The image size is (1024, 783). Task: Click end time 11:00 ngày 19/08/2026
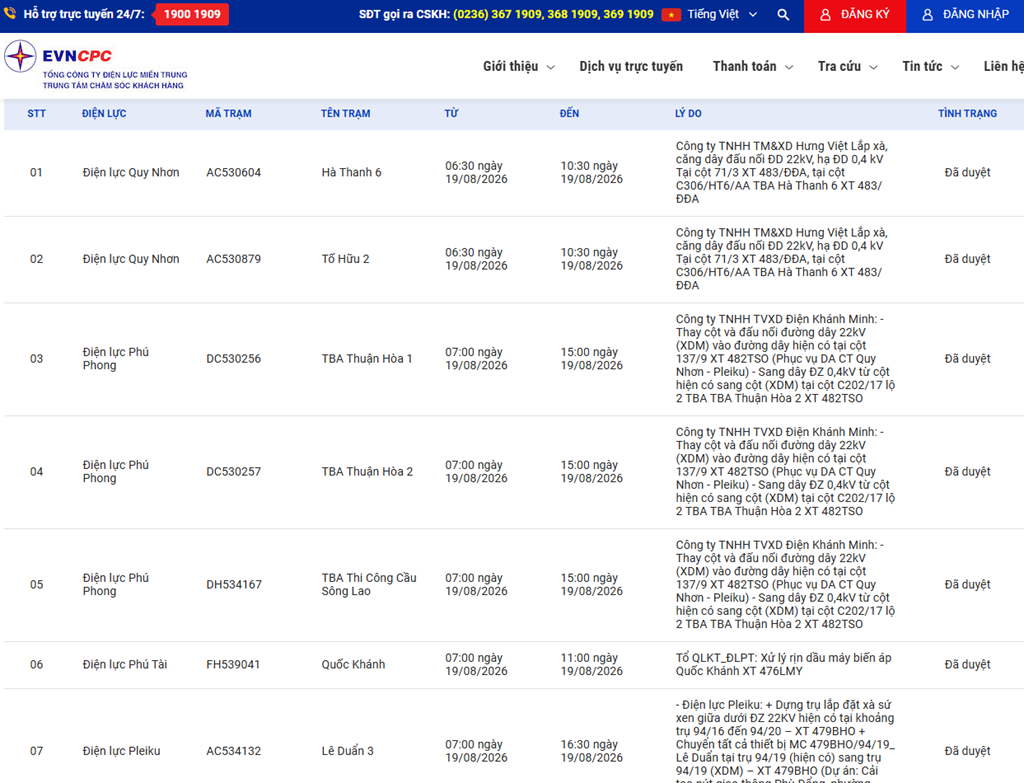tap(592, 664)
